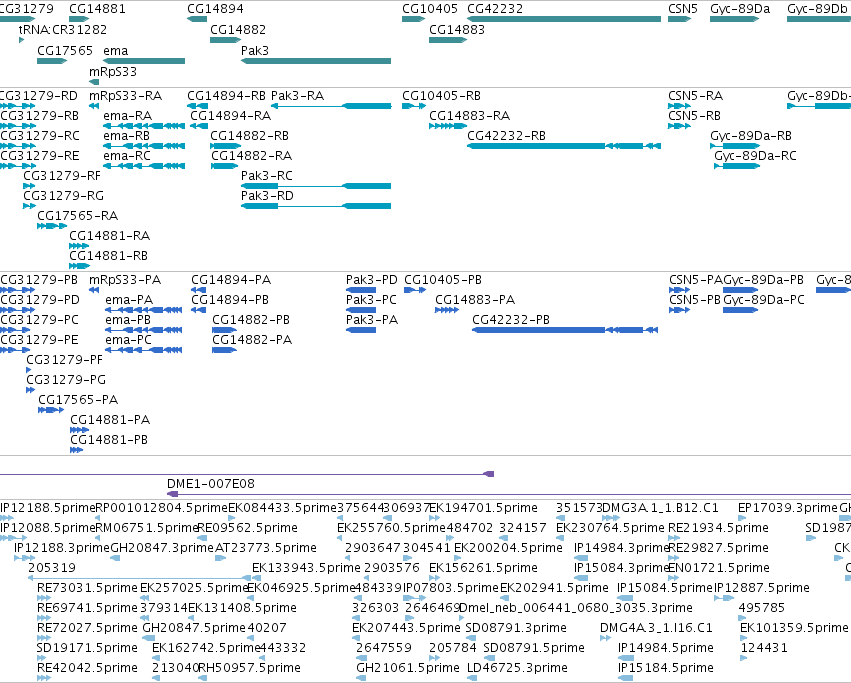Image resolution: width=851 pixels, height=683 pixels.
Task: Select the Gyc-89Da-RB transcript label
Action: (x=751, y=136)
